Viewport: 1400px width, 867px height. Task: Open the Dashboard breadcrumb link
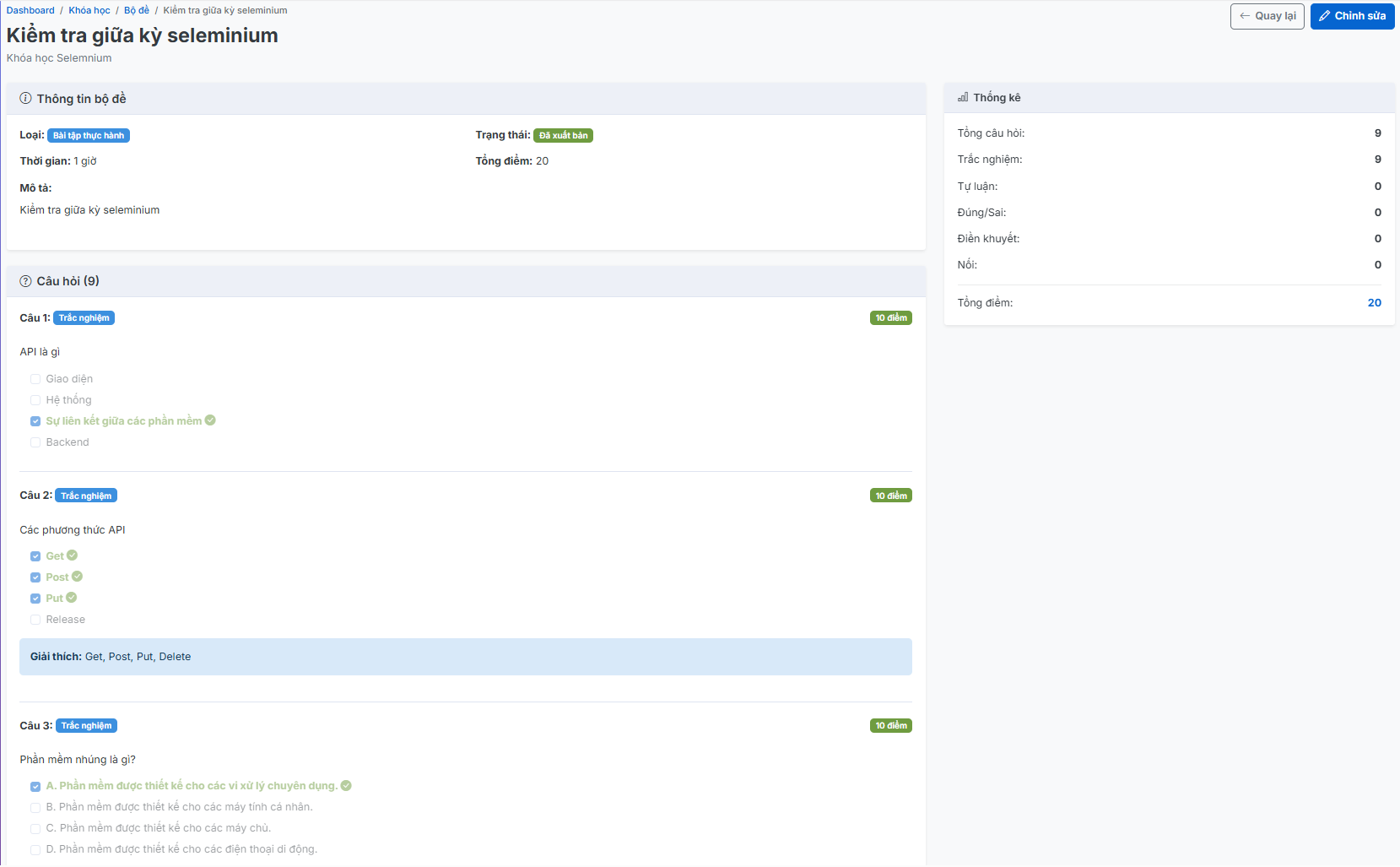pos(30,10)
